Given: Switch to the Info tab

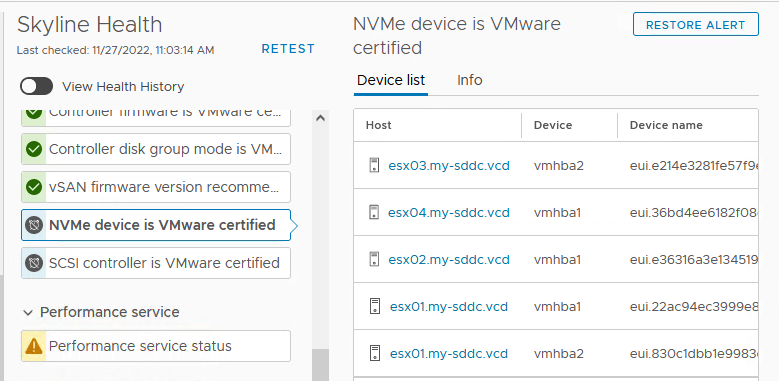Looking at the screenshot, I should 469,80.
